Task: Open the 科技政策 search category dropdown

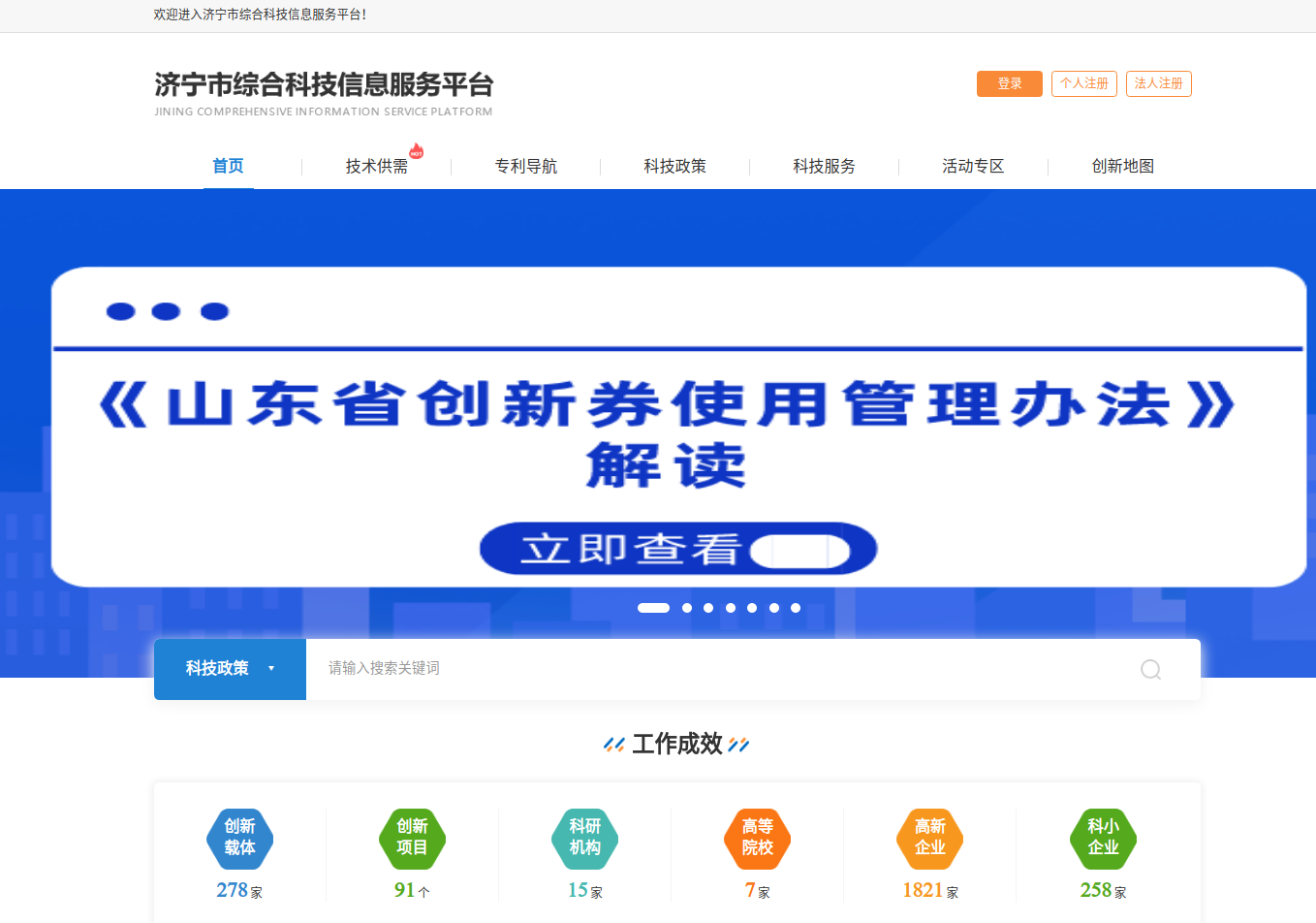Action: point(230,669)
